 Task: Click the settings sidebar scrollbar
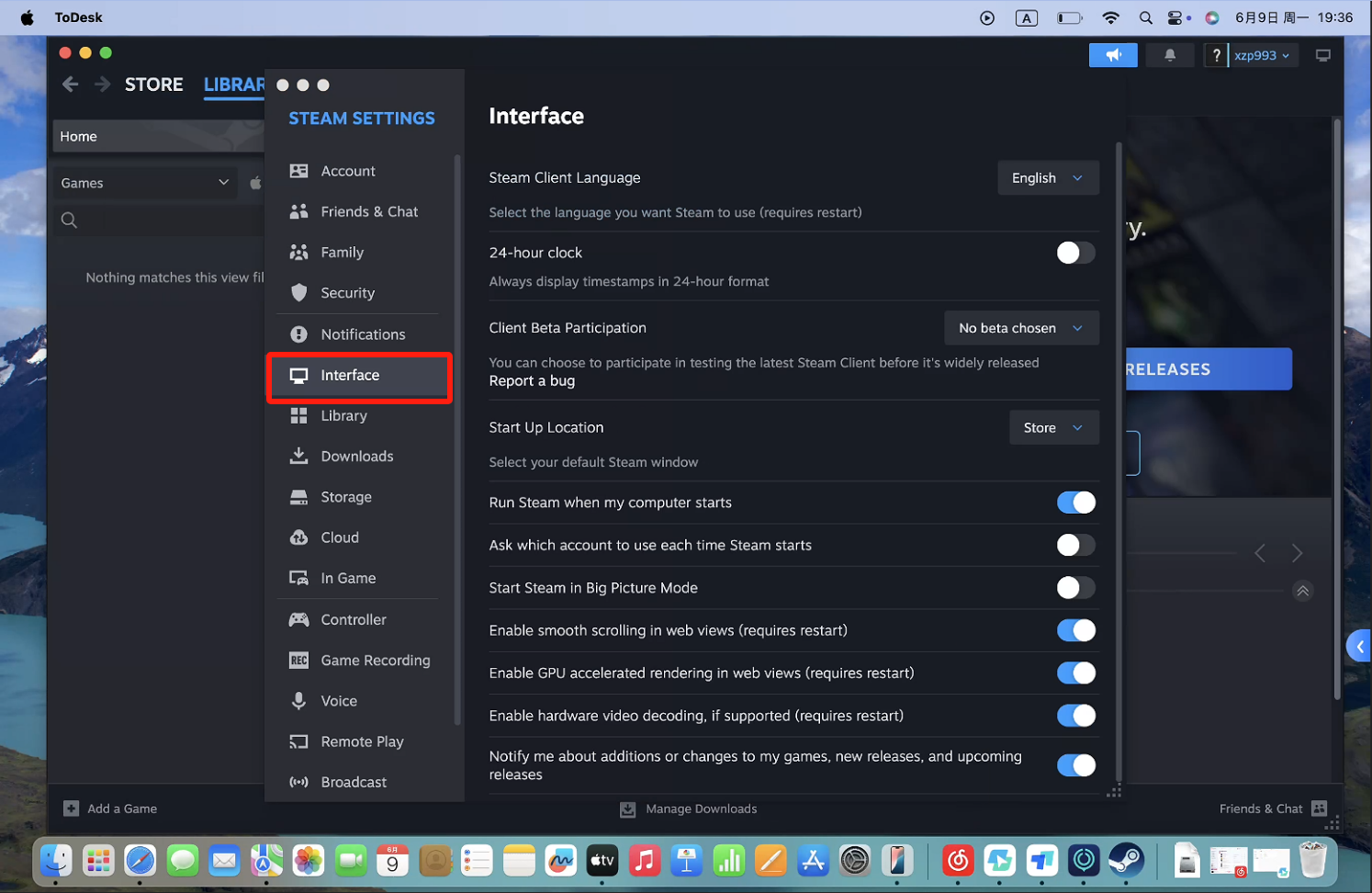[457, 439]
